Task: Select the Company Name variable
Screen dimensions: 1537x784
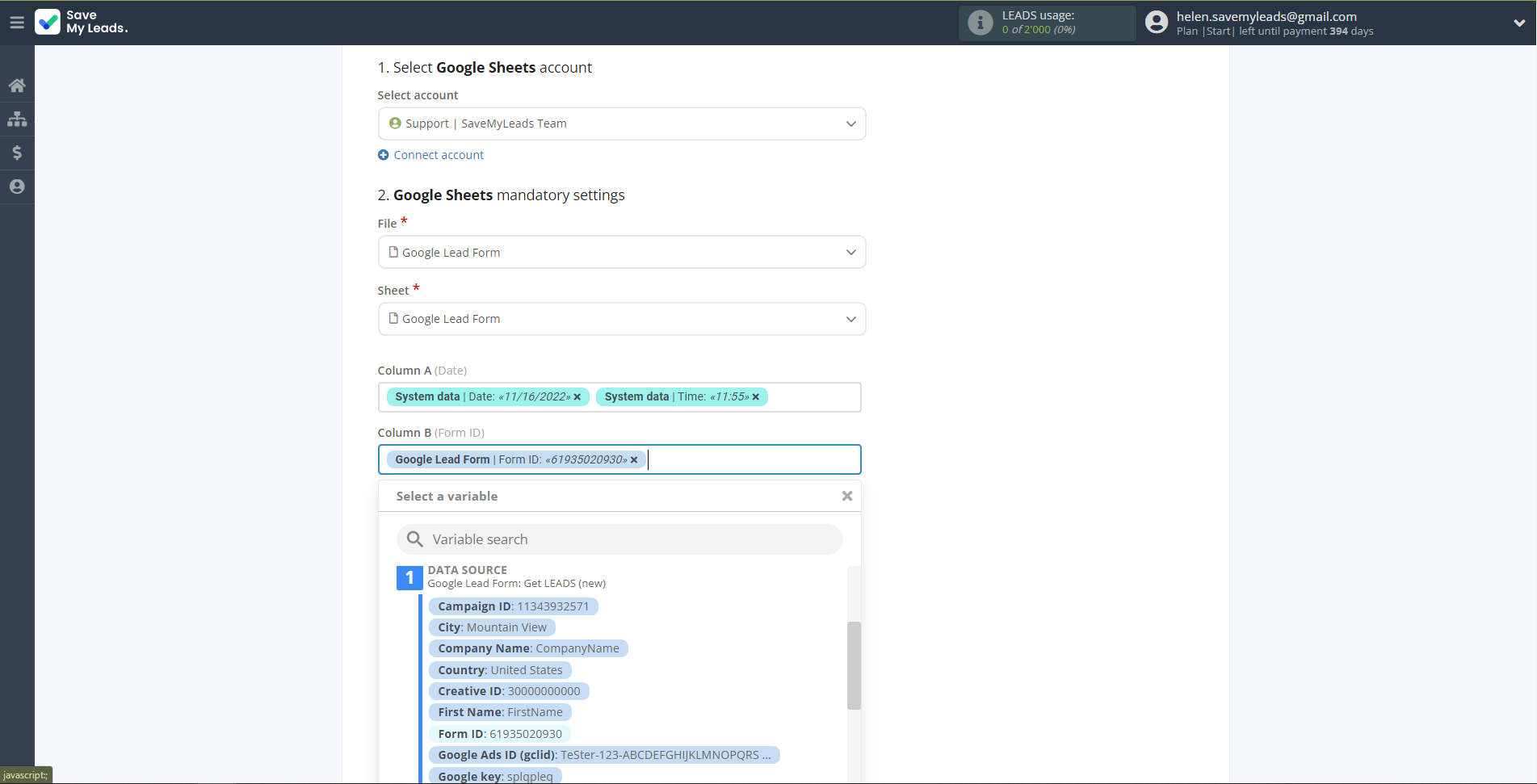Action: pos(528,648)
